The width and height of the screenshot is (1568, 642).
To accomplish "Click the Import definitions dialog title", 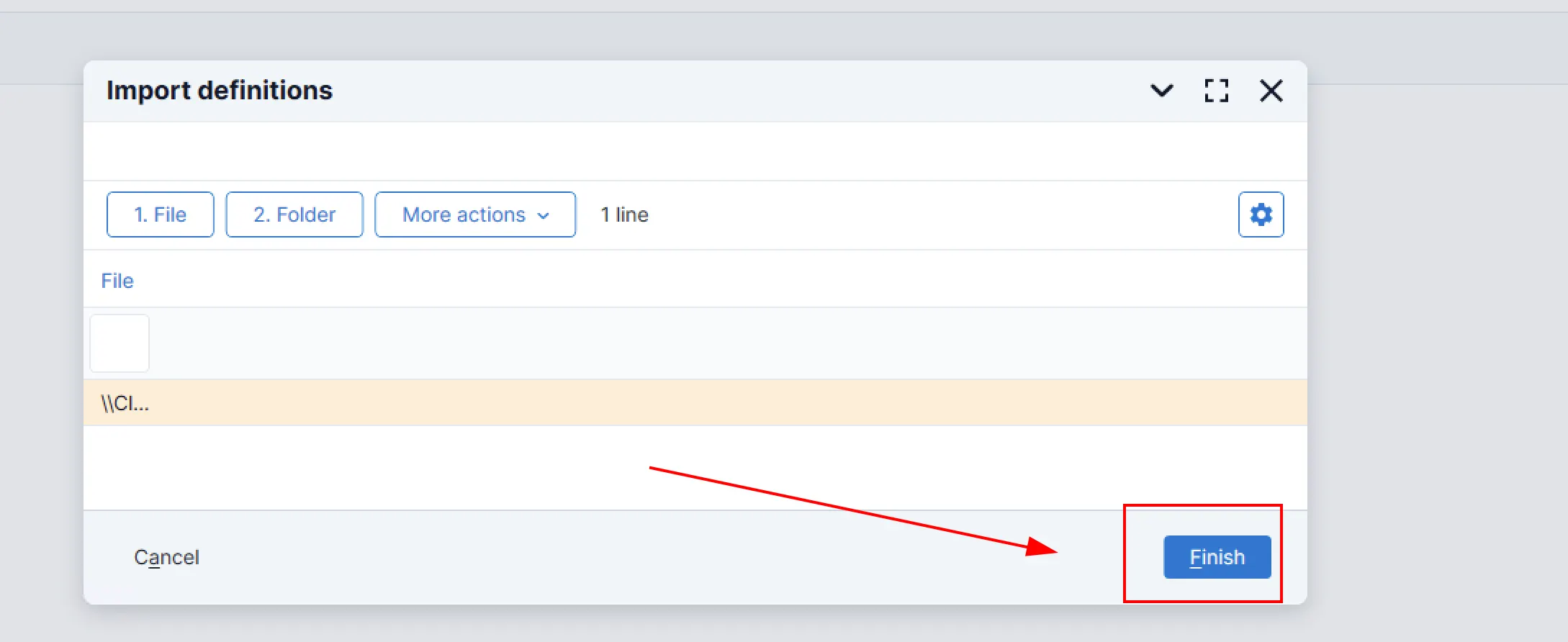I will pos(220,91).
